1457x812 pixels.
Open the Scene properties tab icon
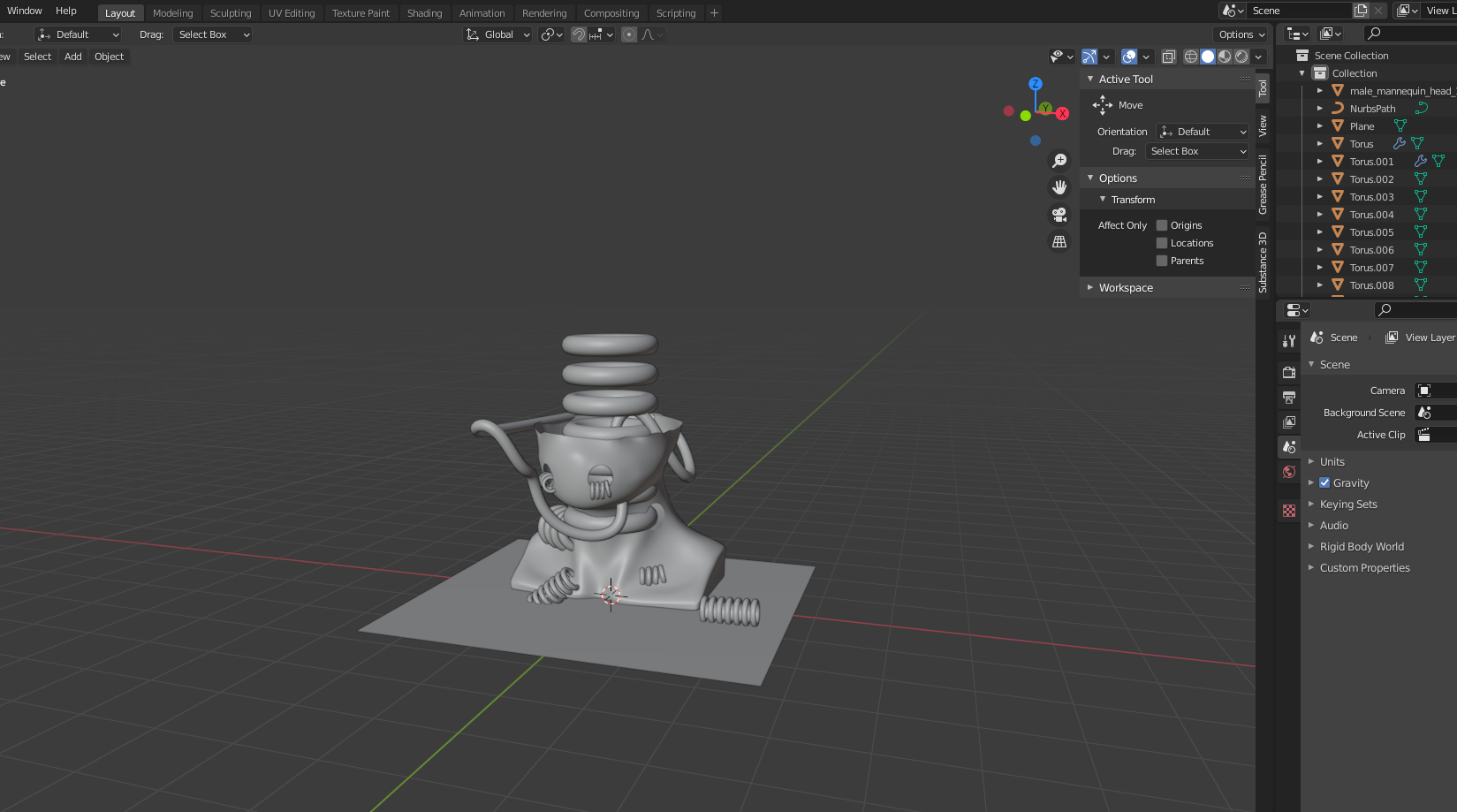click(x=1289, y=446)
